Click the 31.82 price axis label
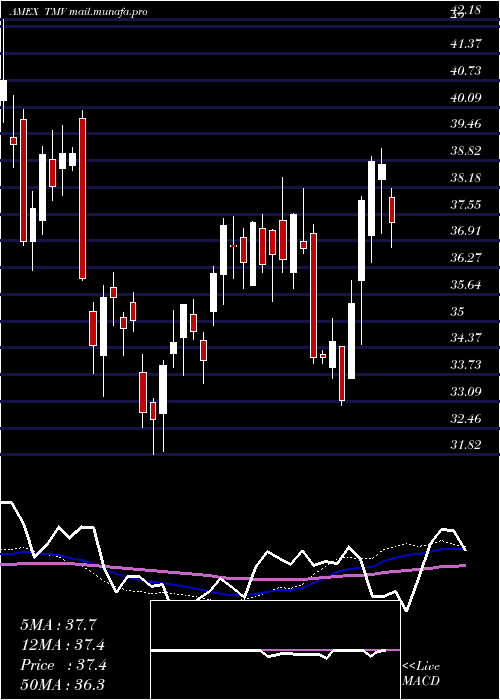Image resolution: width=500 pixels, height=700 pixels. (x=466, y=445)
